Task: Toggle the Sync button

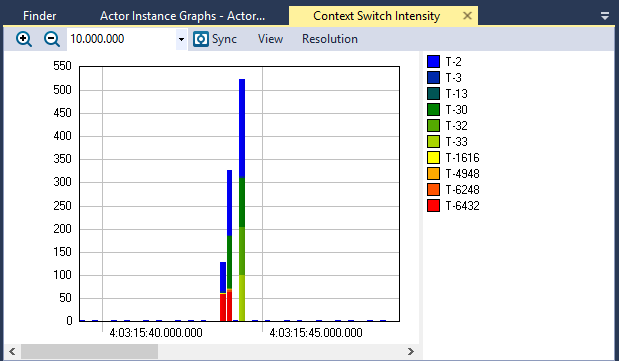Action: (215, 39)
